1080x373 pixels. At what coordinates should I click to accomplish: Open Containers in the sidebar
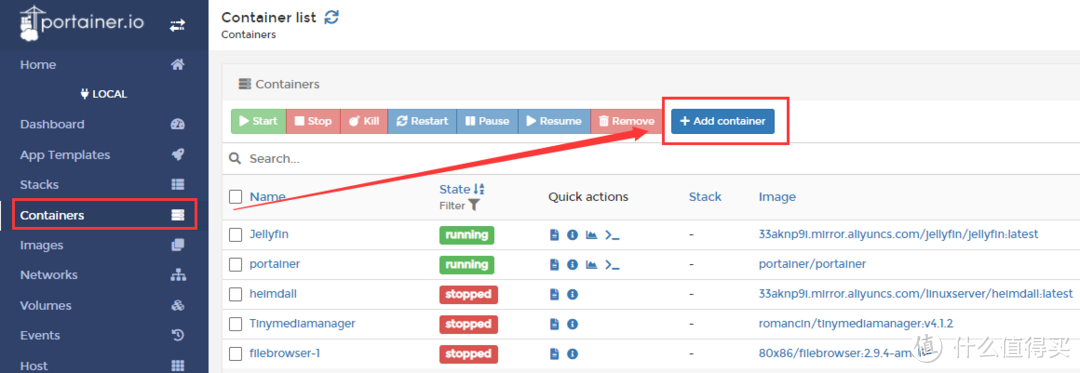104,215
